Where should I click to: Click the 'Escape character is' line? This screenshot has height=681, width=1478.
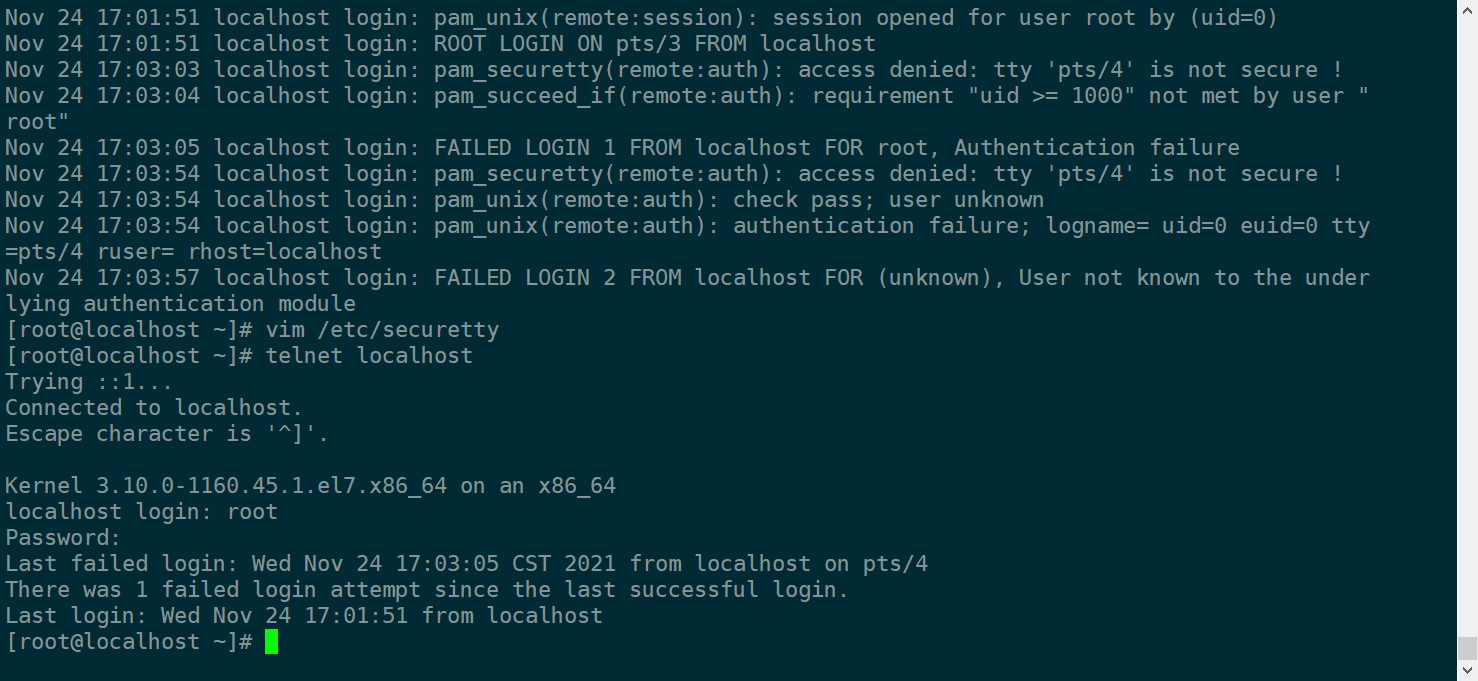pyautogui.click(x=167, y=434)
